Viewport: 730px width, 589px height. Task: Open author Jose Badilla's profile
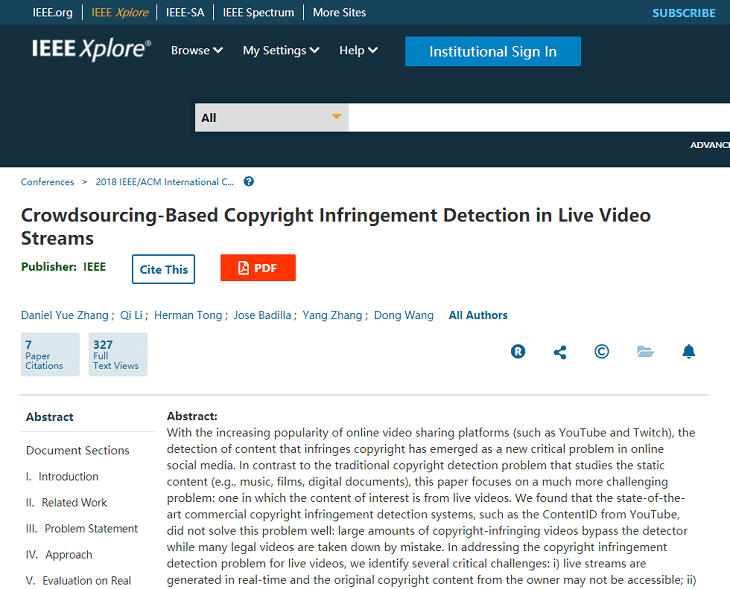(263, 315)
